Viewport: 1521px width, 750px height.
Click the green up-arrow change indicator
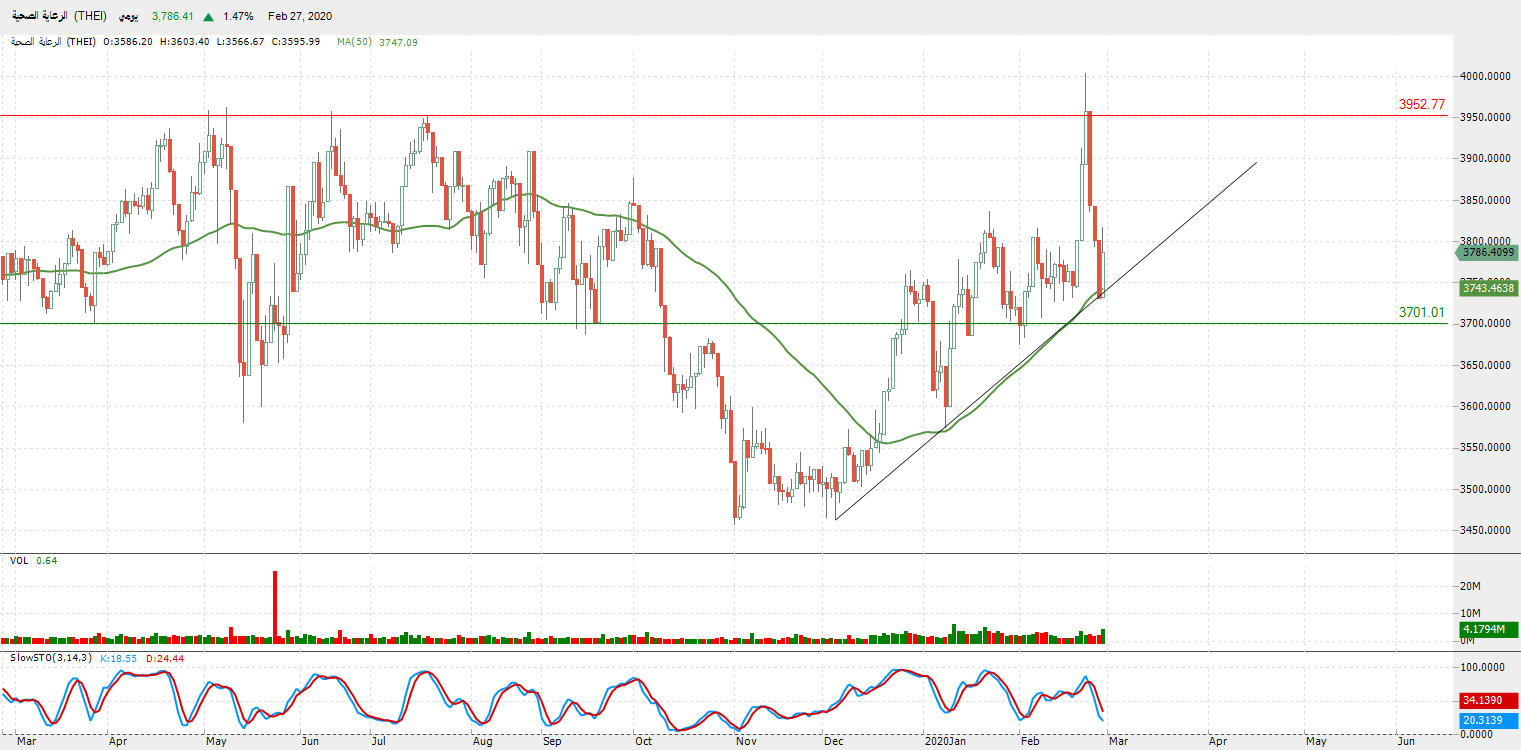(x=208, y=17)
